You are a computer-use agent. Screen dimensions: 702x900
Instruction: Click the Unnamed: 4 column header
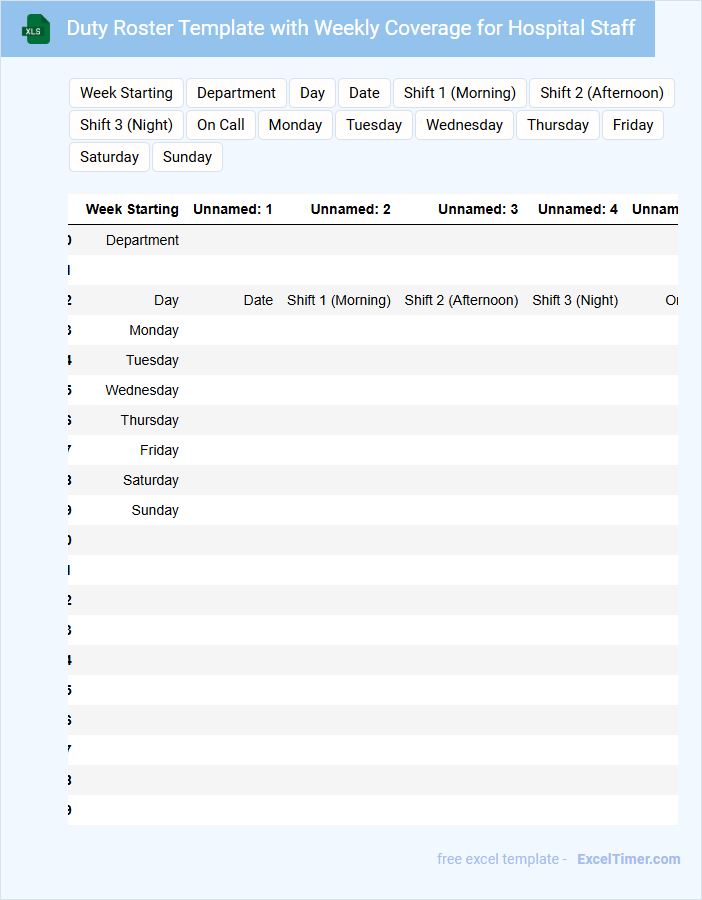coord(577,210)
